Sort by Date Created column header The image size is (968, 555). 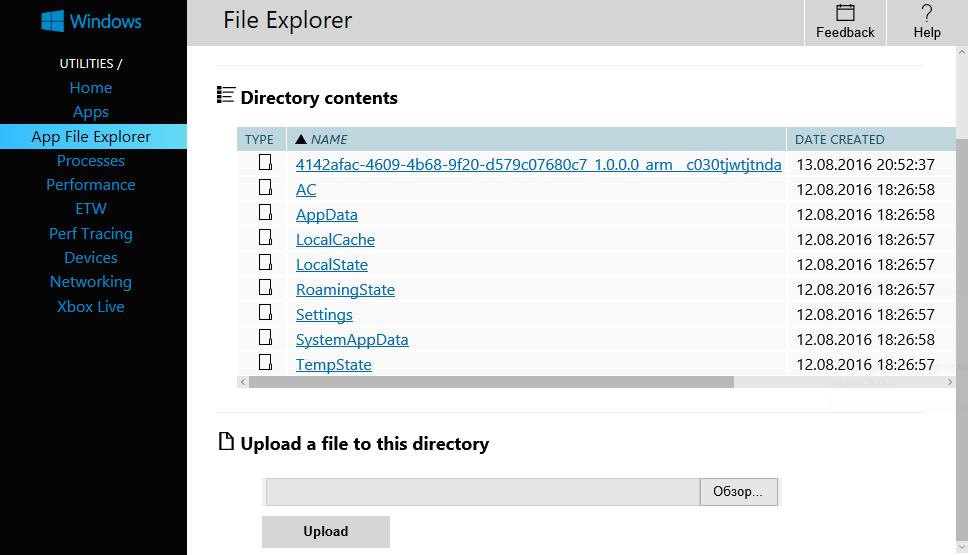[x=840, y=140]
